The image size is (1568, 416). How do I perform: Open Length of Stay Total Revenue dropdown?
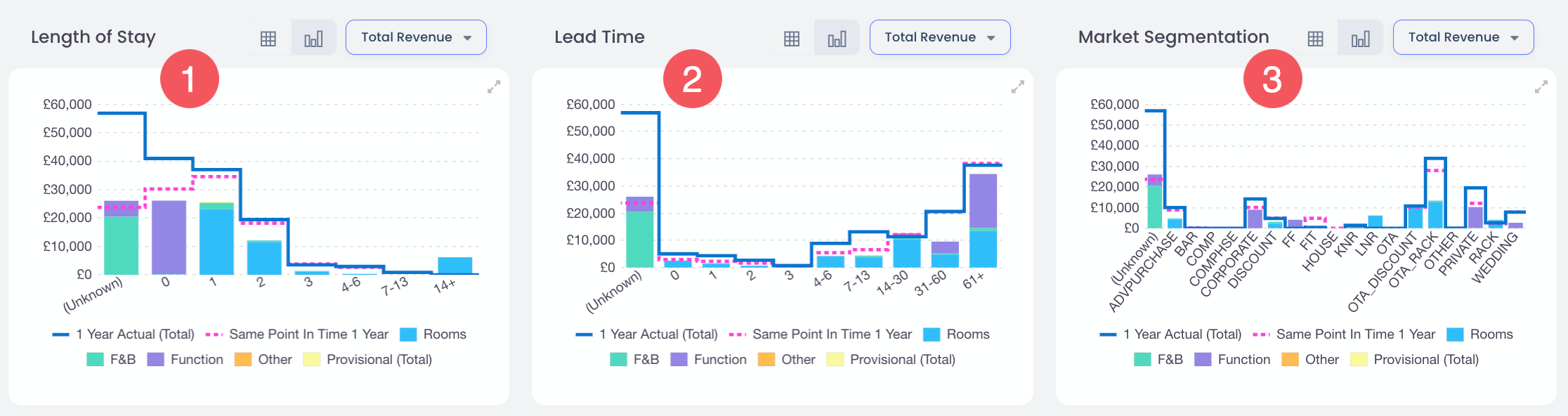click(416, 37)
